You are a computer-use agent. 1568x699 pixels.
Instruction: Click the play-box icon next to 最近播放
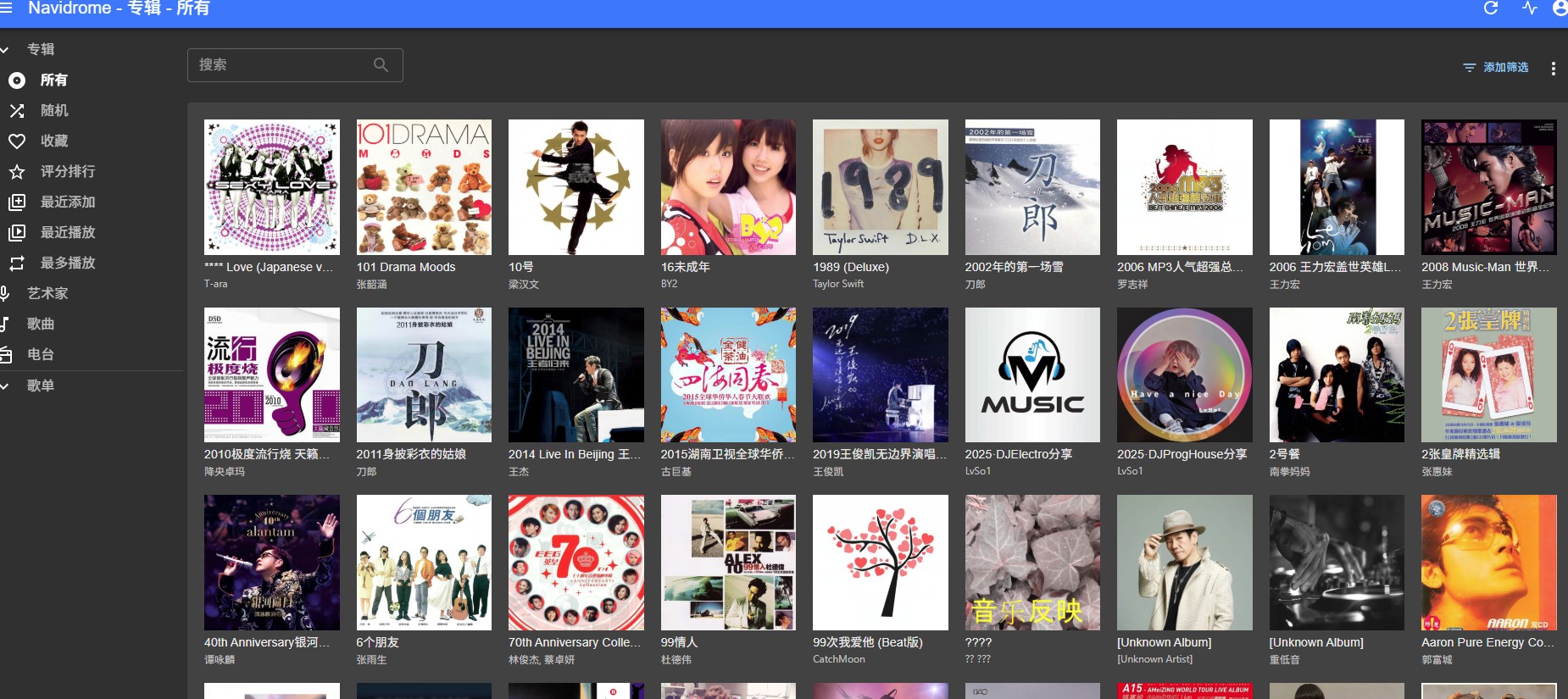click(x=17, y=233)
